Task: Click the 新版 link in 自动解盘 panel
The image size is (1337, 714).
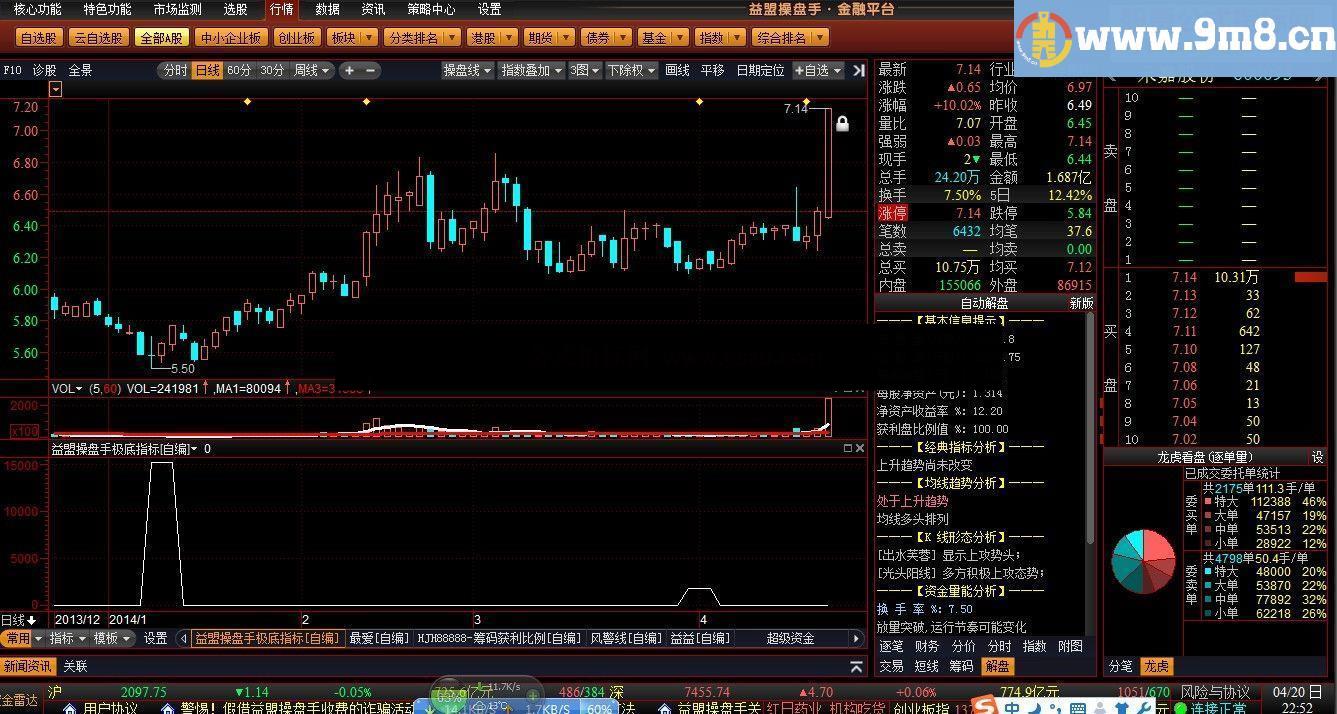Action: pos(1081,303)
